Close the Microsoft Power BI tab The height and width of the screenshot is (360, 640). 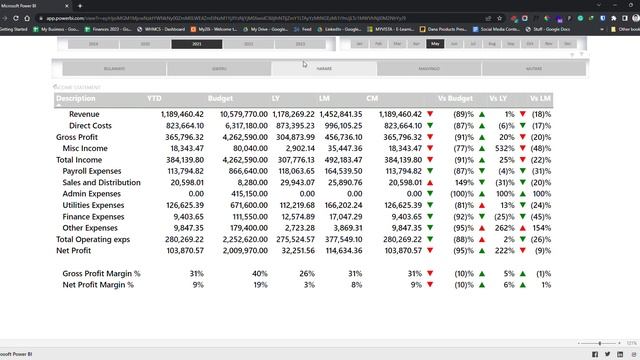click(67, 6)
